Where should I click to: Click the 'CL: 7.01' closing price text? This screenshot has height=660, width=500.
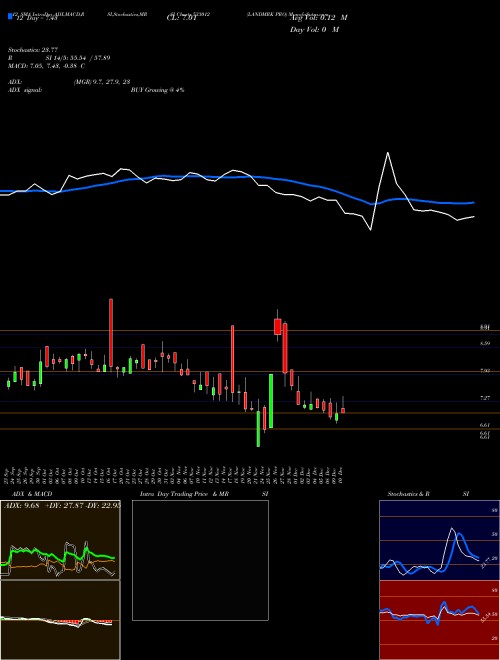tap(181, 19)
